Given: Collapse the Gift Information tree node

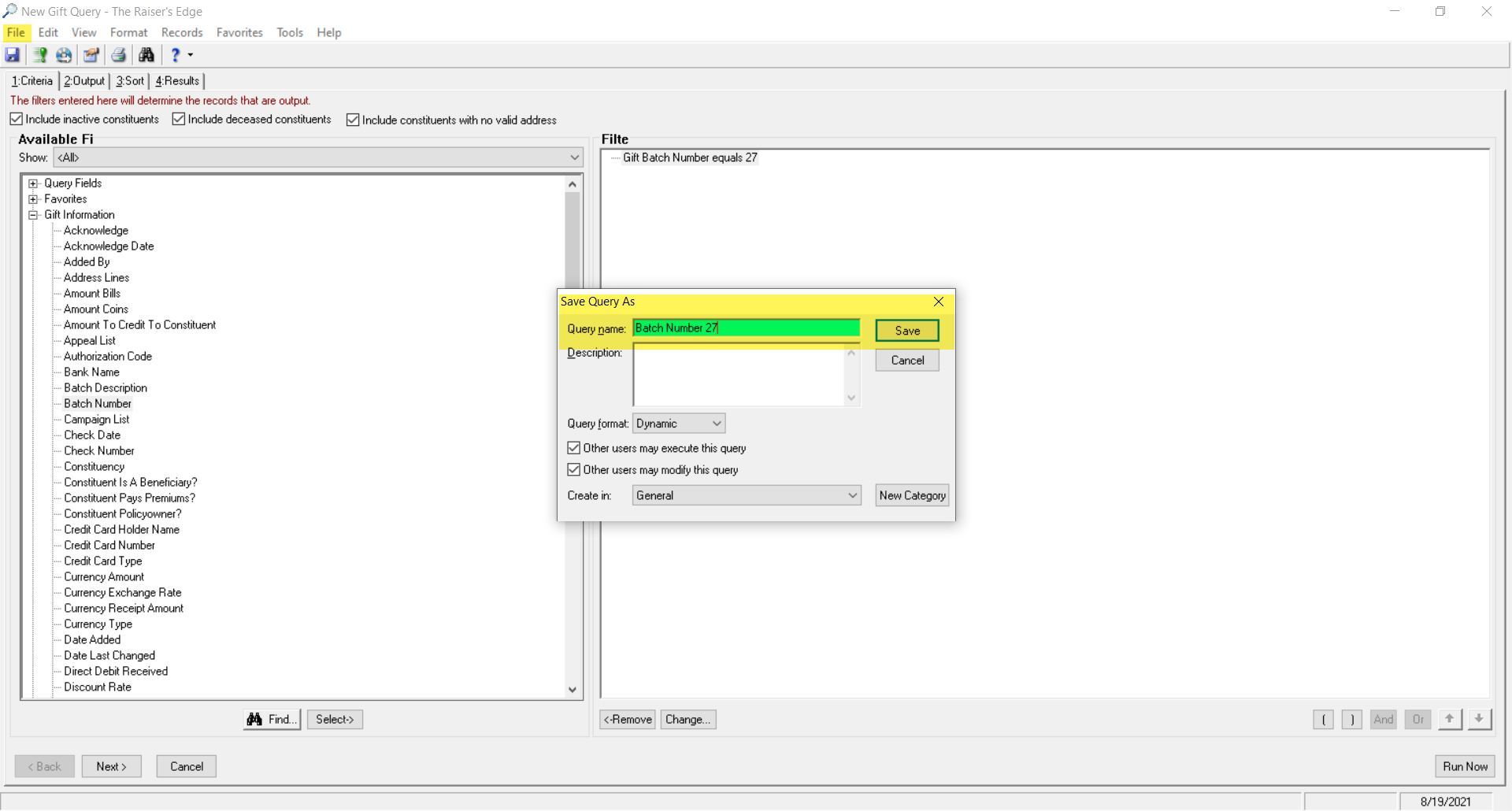Looking at the screenshot, I should (x=33, y=215).
